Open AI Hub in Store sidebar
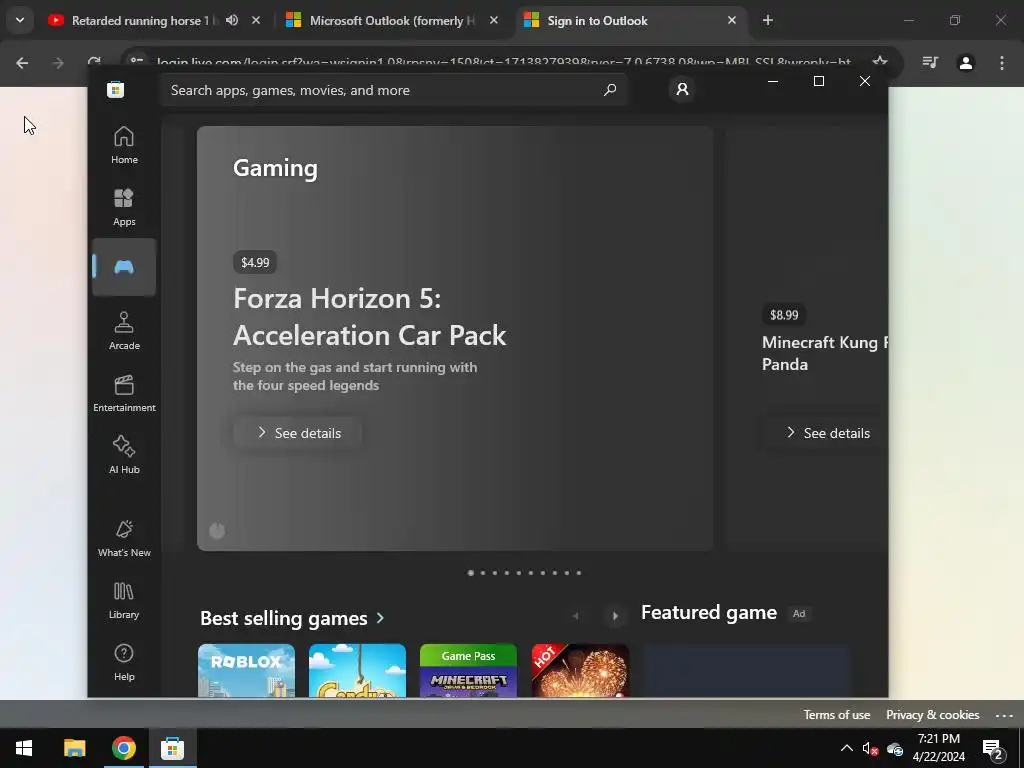 (124, 455)
